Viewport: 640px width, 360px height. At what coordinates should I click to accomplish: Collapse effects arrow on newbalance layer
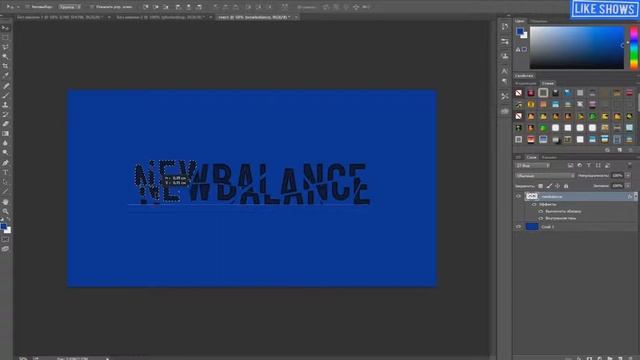(x=636, y=196)
